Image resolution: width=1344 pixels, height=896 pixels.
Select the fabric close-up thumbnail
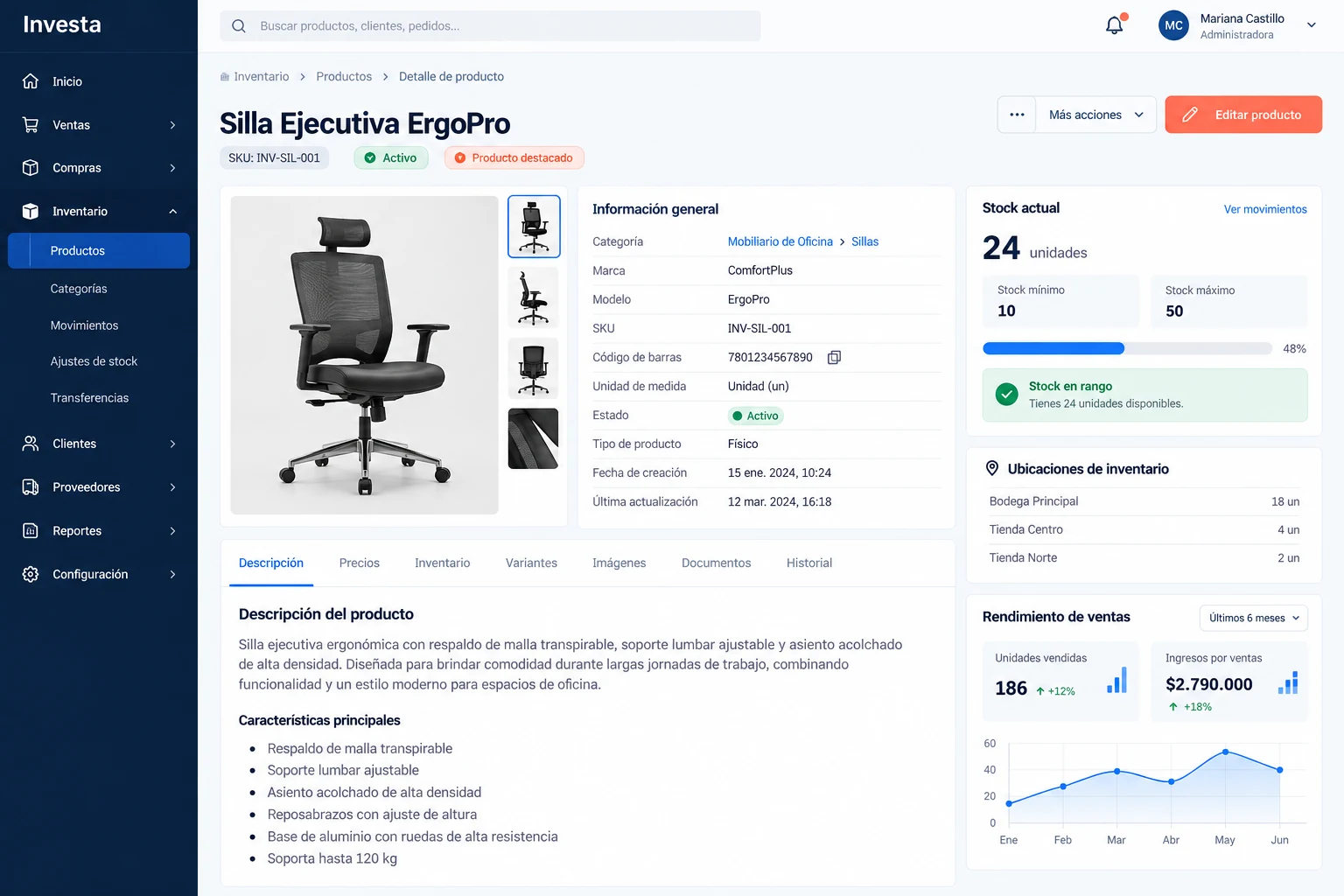click(x=533, y=438)
